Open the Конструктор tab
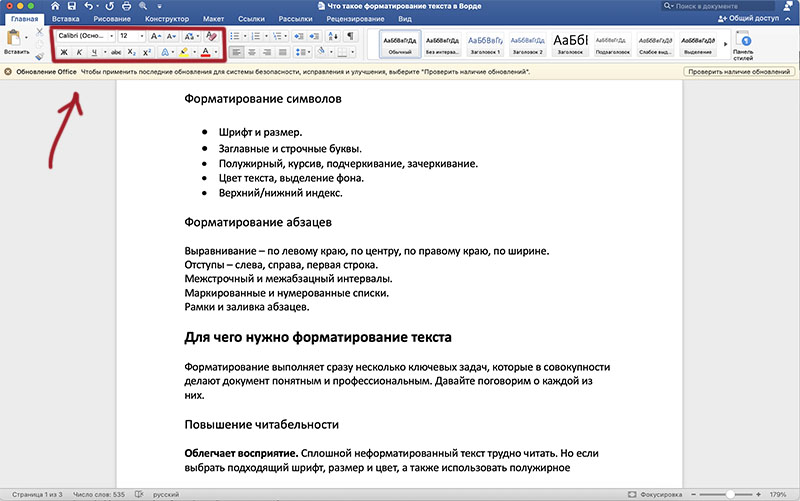800x501 pixels. (167, 19)
